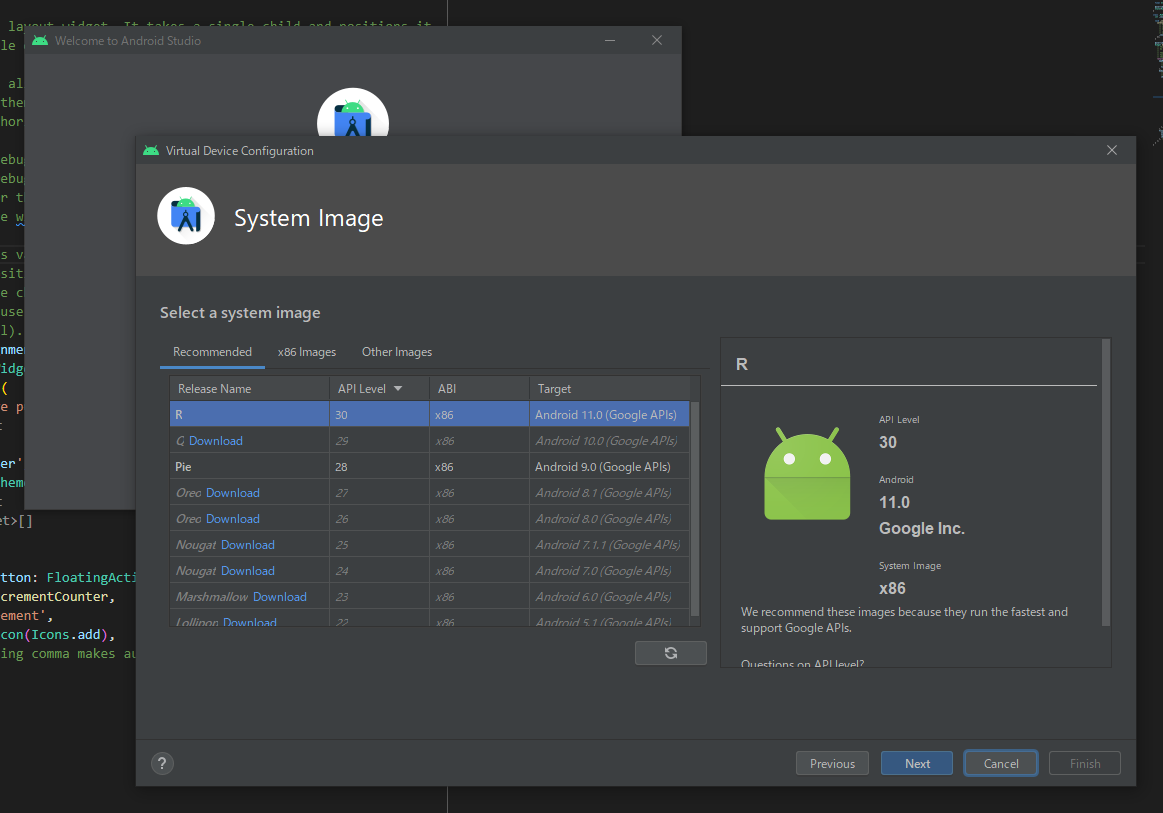The image size is (1163, 813).
Task: Switch to the Other Images tab
Action: (397, 352)
